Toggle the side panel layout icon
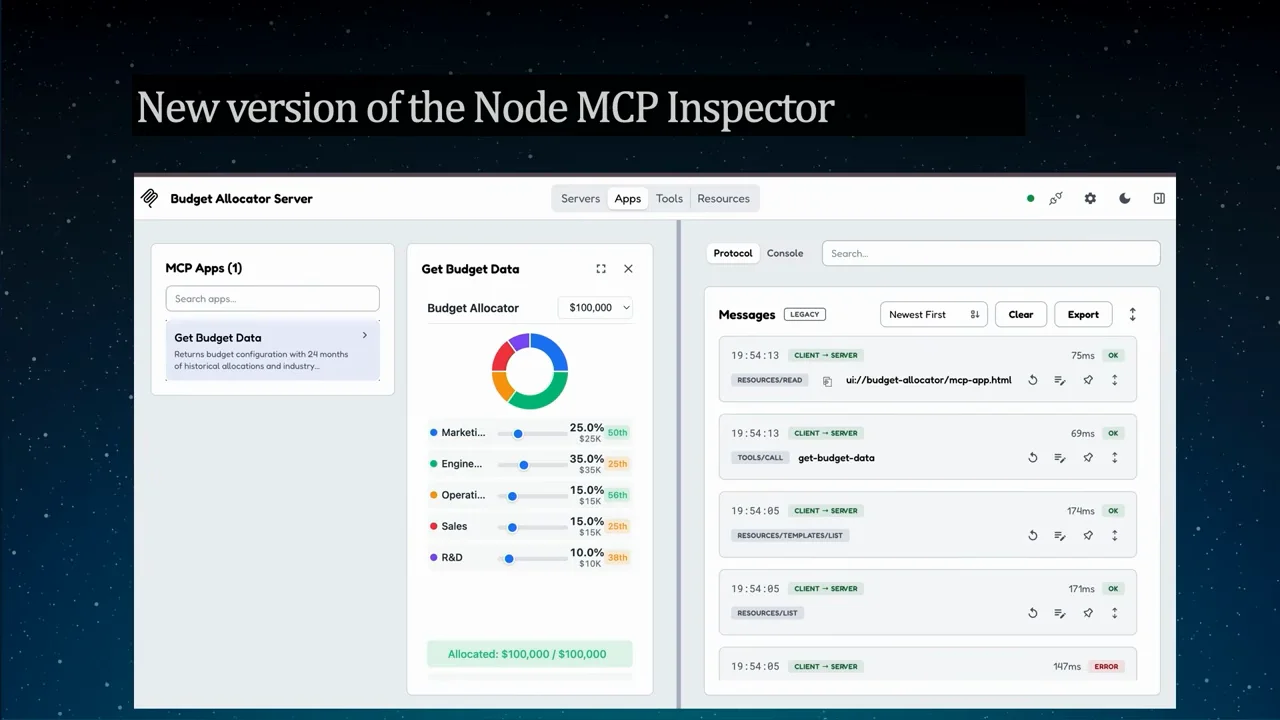The height and width of the screenshot is (720, 1280). 1159,198
